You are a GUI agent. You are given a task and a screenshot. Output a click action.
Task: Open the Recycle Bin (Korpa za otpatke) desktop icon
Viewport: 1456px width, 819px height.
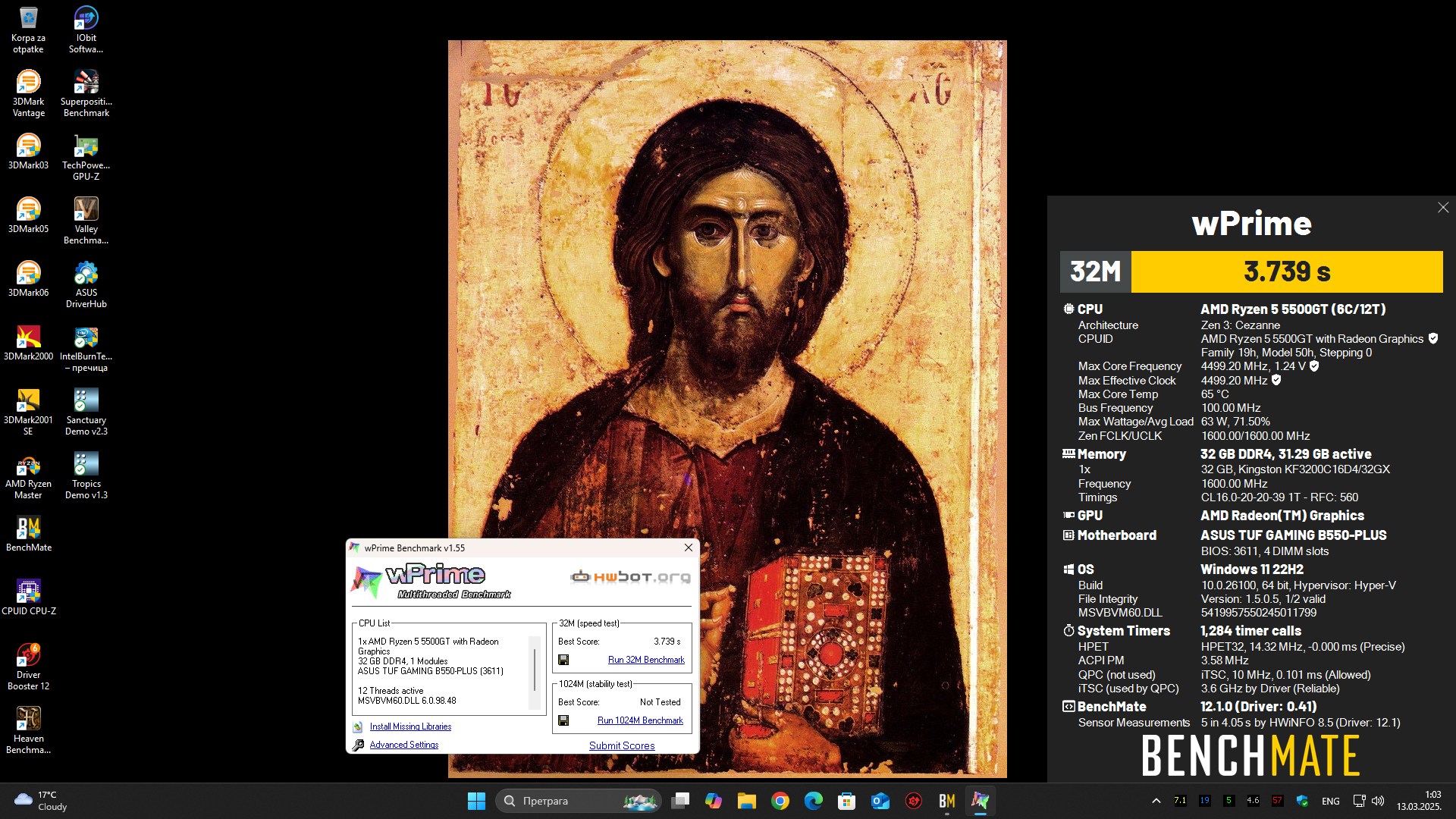(28, 30)
